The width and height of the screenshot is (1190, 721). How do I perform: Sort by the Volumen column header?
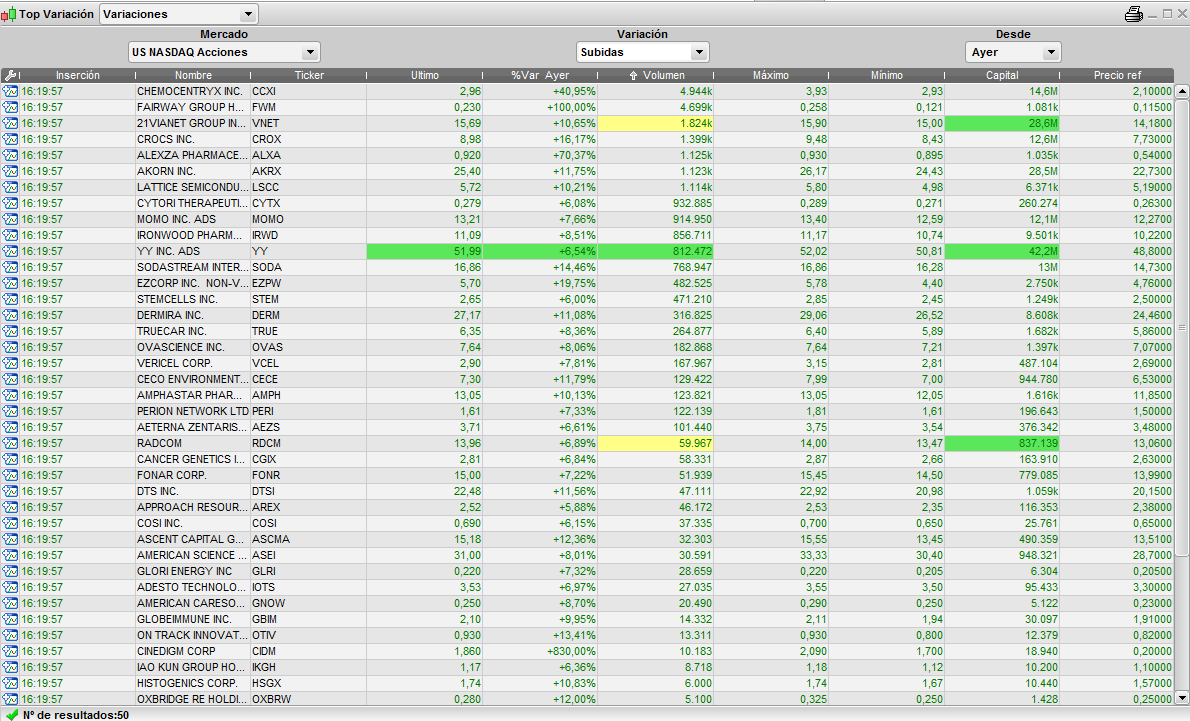pyautogui.click(x=656, y=75)
